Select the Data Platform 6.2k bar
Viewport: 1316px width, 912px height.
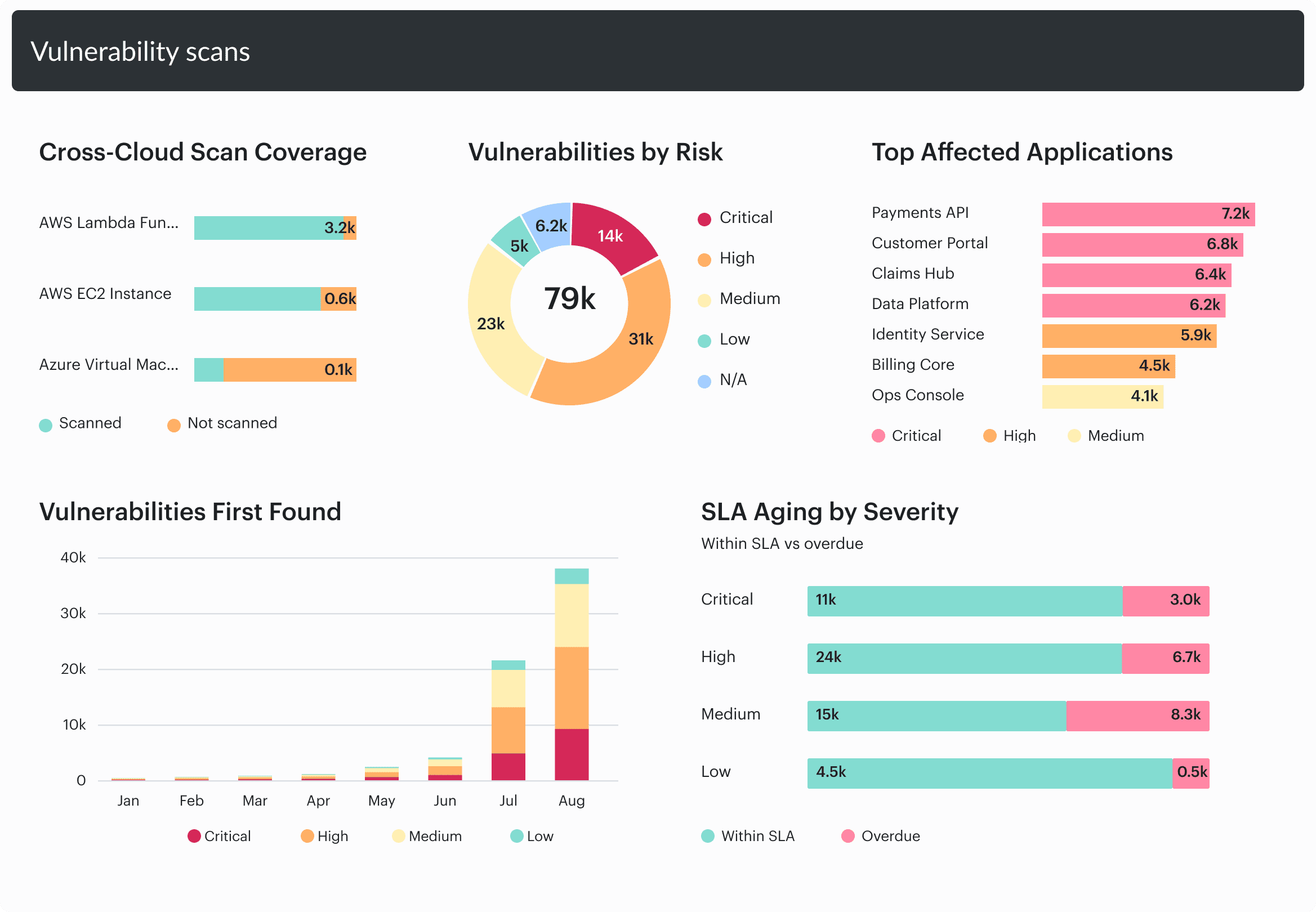(1134, 306)
